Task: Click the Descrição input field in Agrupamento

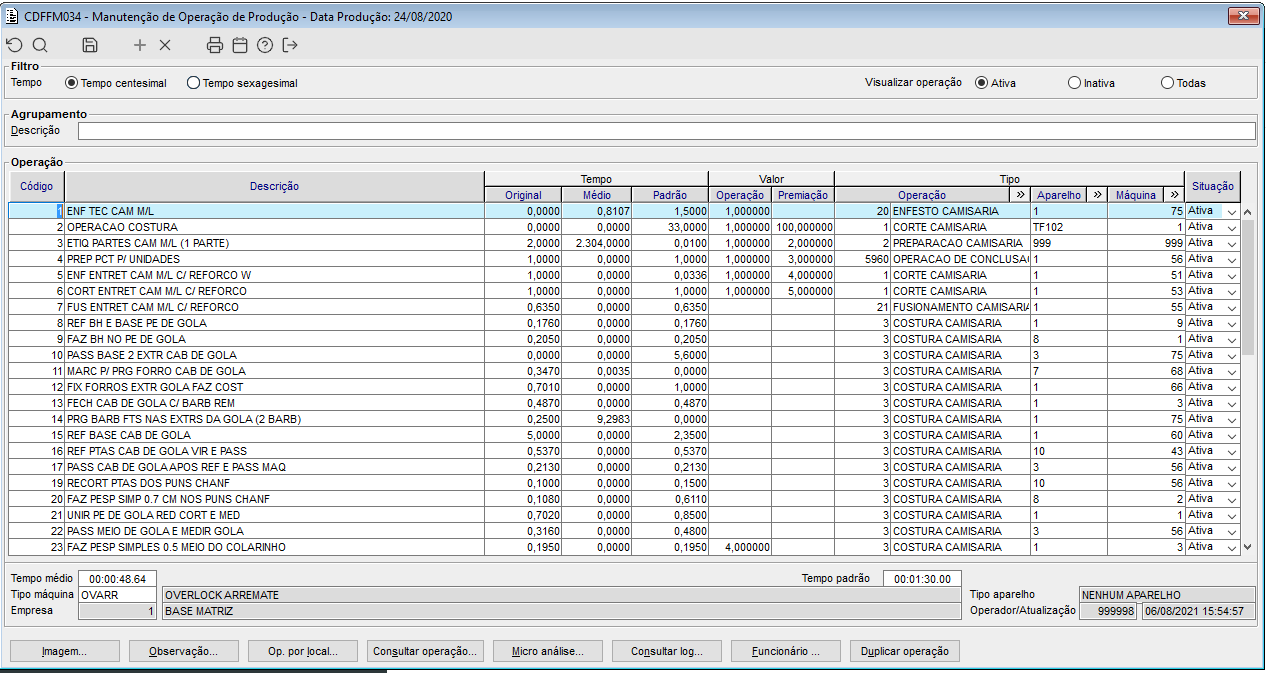Action: tap(666, 131)
